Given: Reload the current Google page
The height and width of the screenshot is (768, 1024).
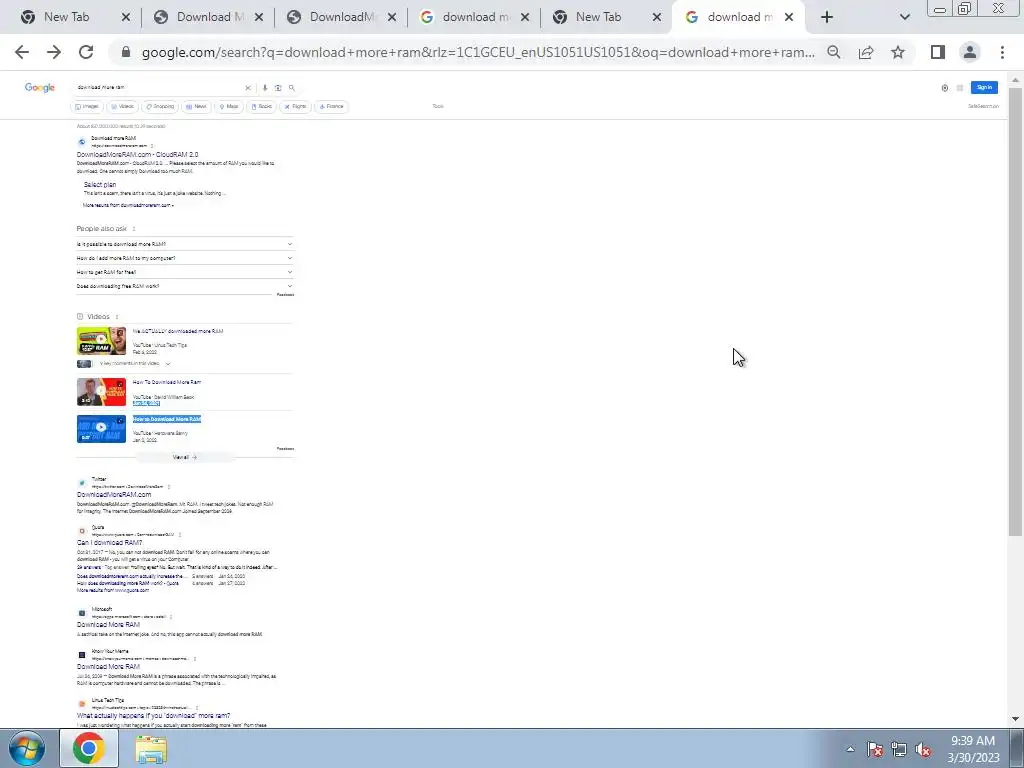Looking at the screenshot, I should coord(86,52).
